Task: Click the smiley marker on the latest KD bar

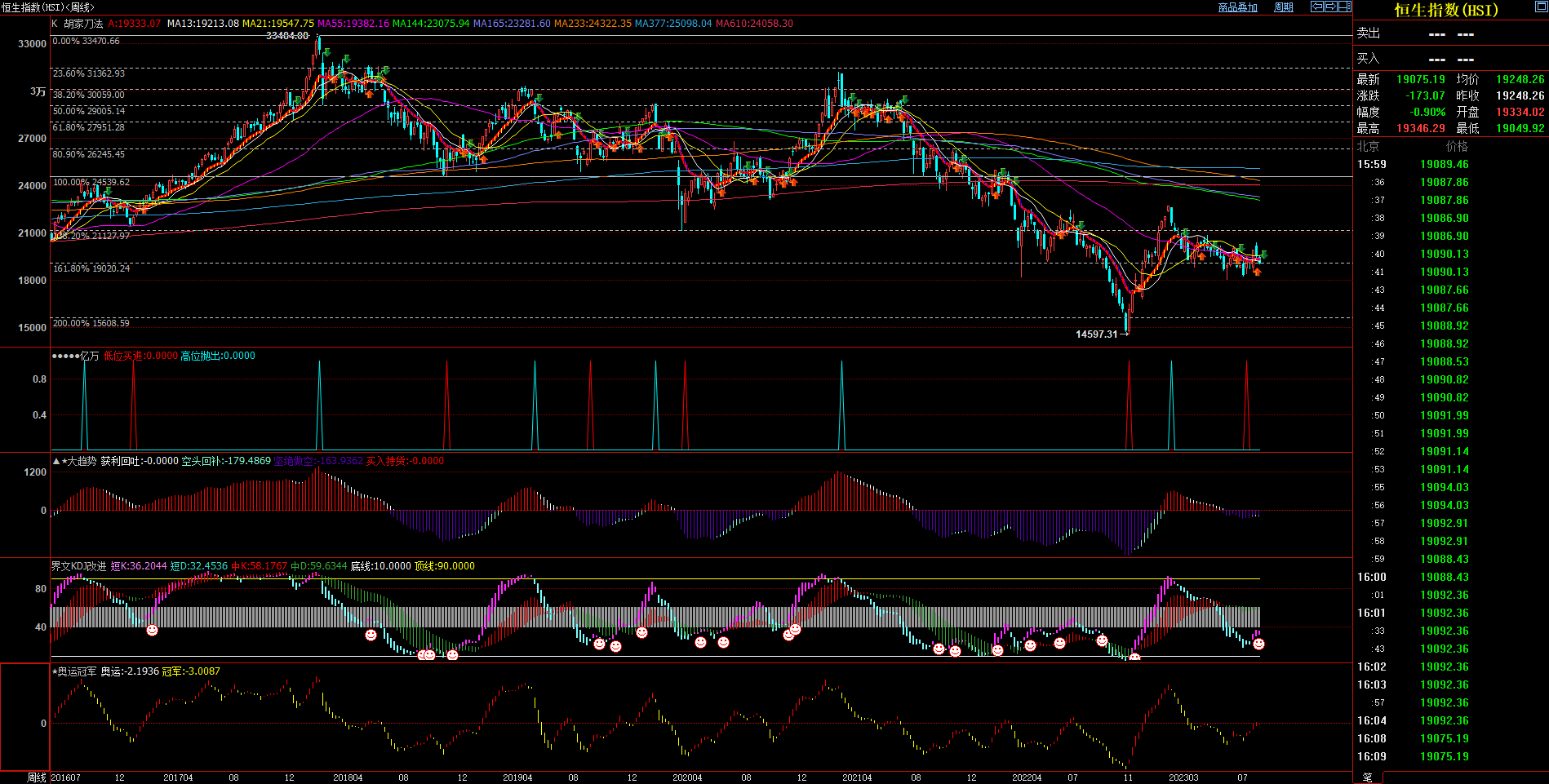Action: point(1258,644)
